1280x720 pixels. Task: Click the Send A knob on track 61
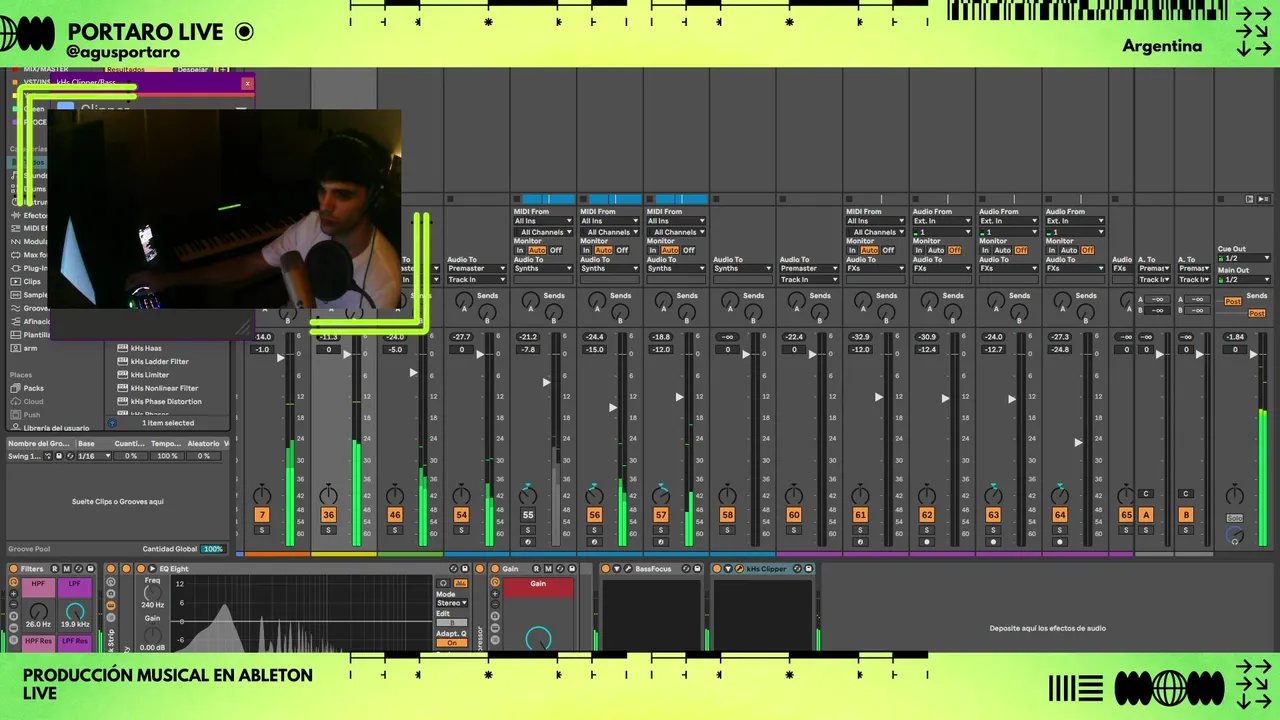[x=863, y=299]
